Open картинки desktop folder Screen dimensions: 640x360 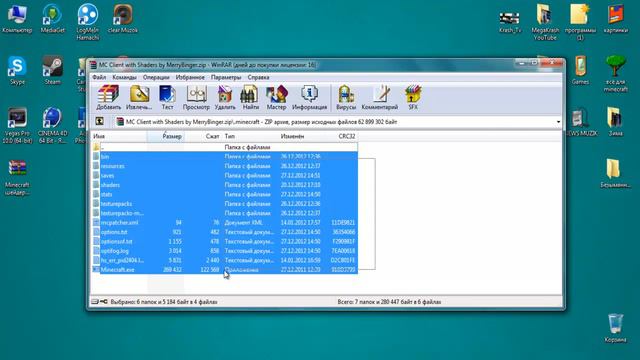pos(616,19)
